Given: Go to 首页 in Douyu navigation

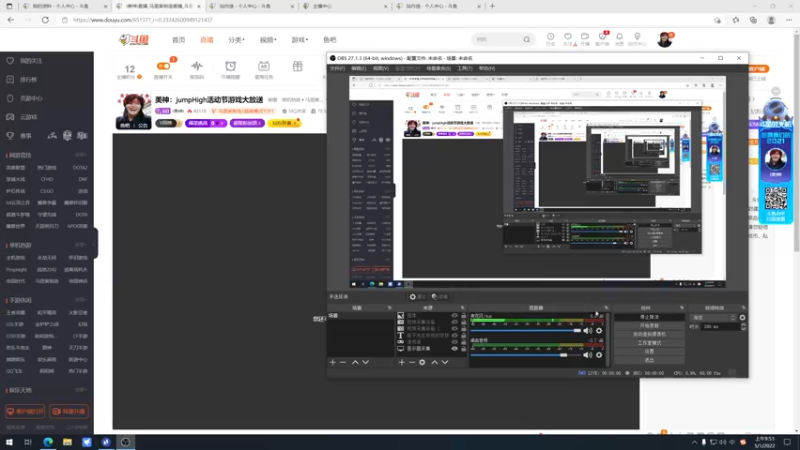Looking at the screenshot, I should [179, 40].
